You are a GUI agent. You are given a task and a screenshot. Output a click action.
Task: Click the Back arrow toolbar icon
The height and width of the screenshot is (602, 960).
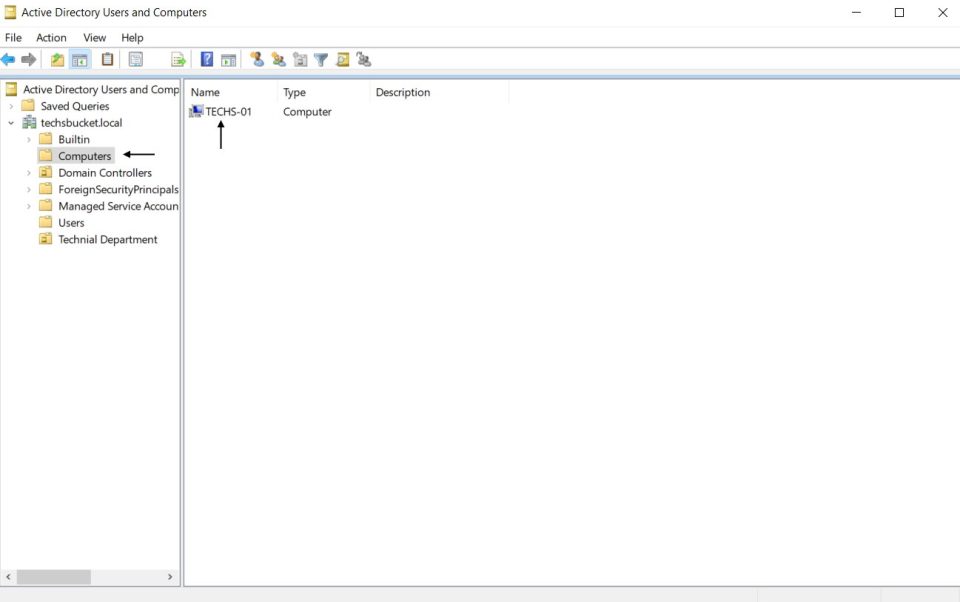[x=8, y=59]
